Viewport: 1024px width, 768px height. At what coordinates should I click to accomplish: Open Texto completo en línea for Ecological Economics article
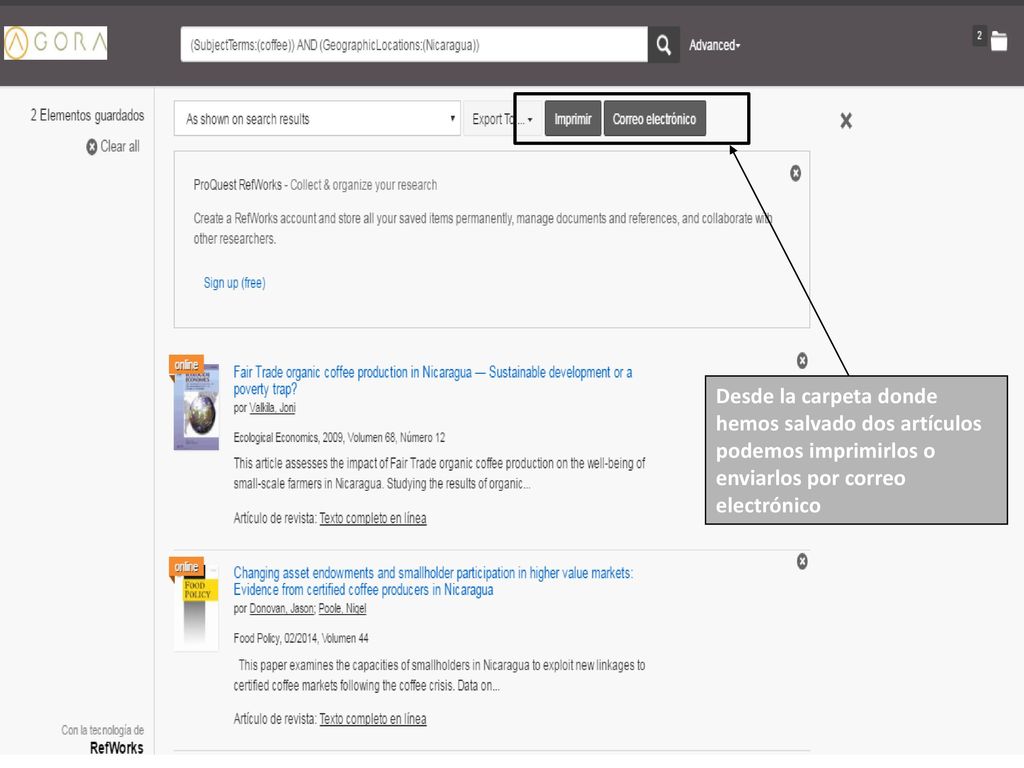coord(373,518)
